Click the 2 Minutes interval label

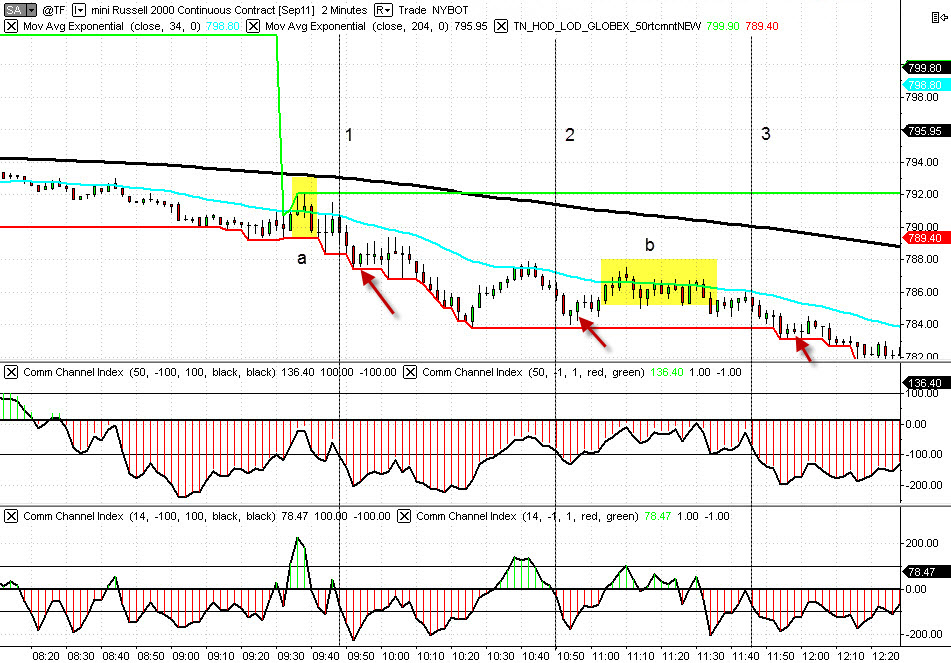[344, 10]
